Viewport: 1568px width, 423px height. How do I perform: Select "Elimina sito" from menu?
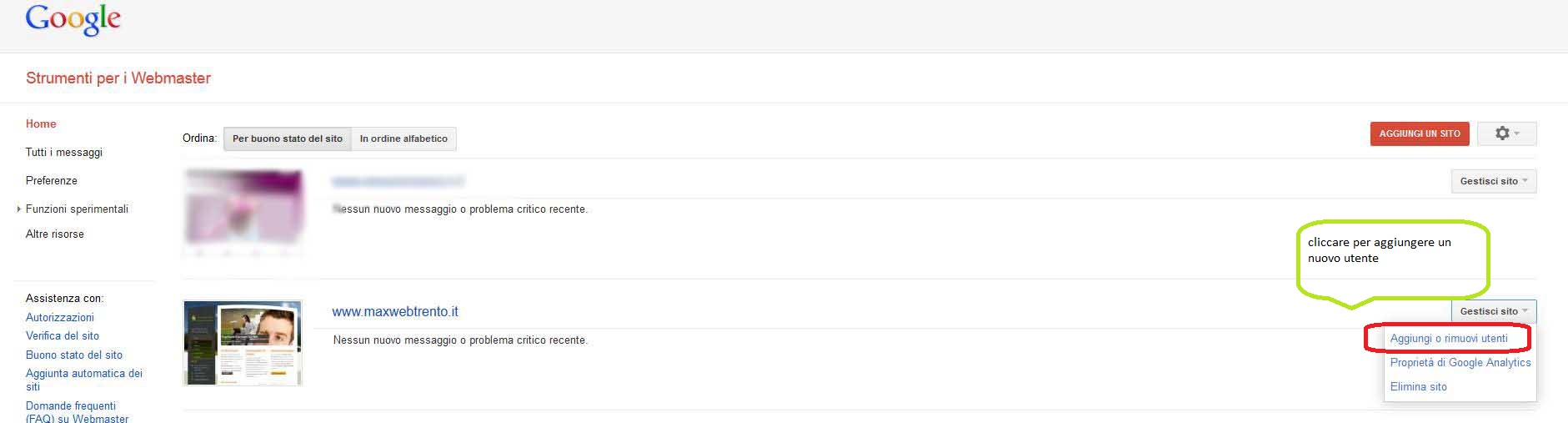pos(1418,387)
